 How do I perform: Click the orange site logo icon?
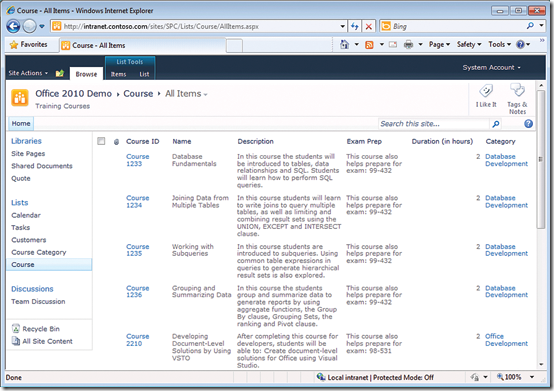click(20, 98)
